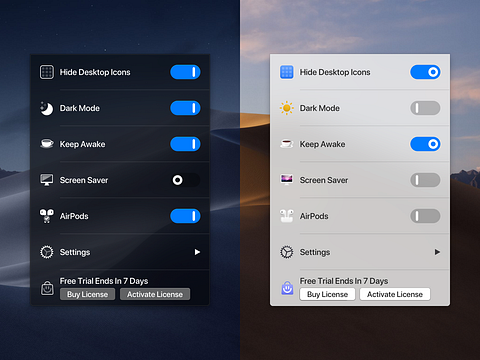Click the grid icon in the dark panel

click(x=47, y=72)
